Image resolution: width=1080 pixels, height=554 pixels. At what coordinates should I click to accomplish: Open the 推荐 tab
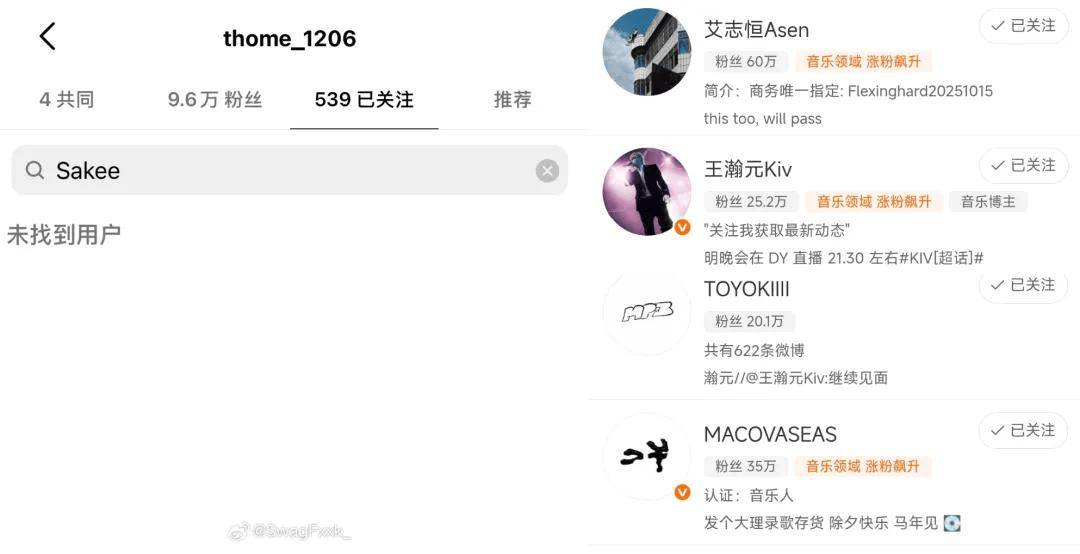pos(512,100)
